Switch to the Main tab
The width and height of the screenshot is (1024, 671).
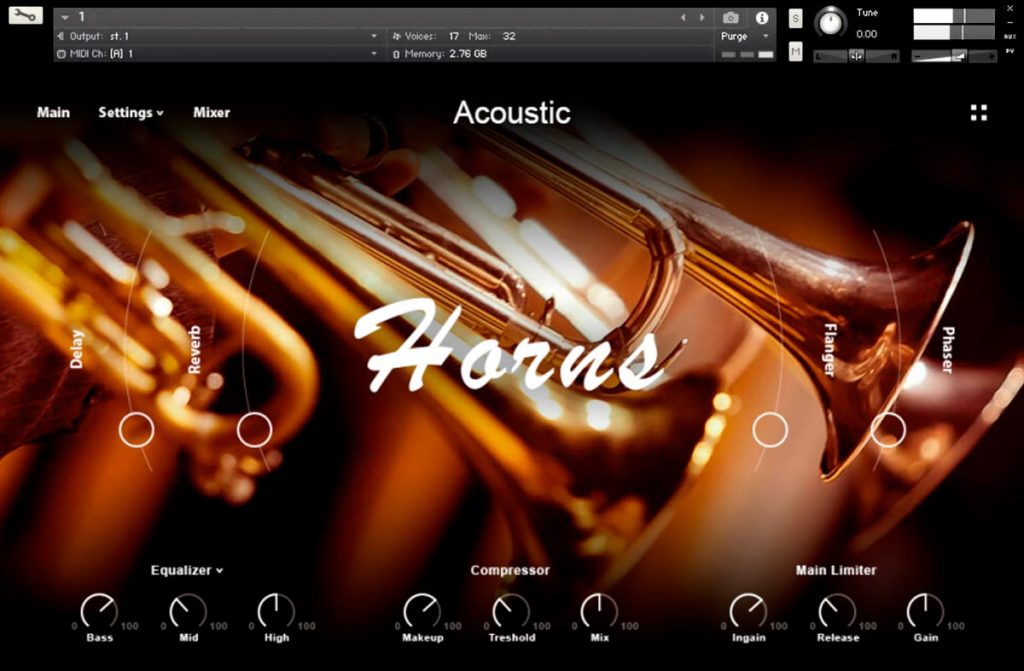tap(53, 112)
